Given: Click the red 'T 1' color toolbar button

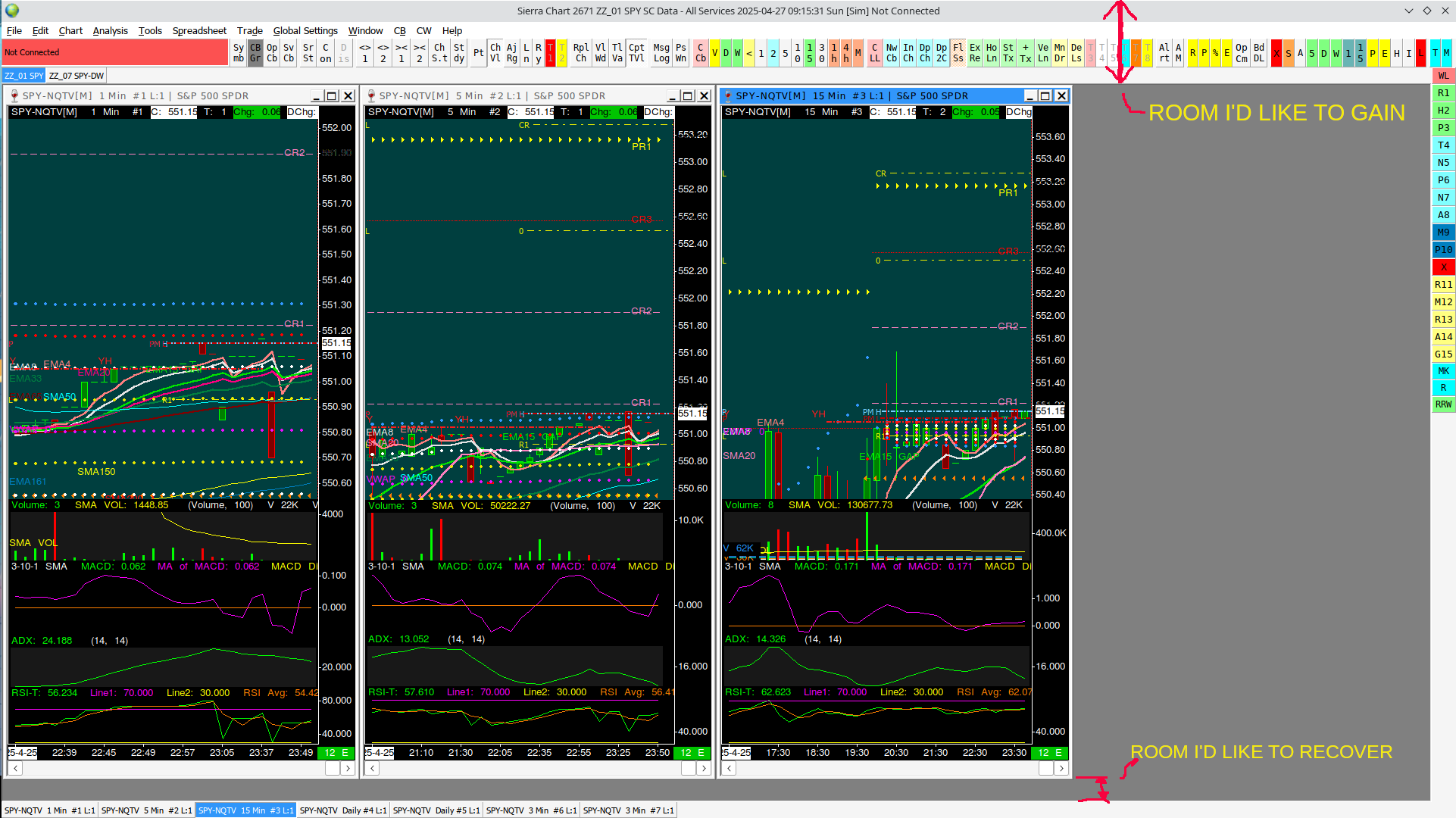Looking at the screenshot, I should pos(550,52).
